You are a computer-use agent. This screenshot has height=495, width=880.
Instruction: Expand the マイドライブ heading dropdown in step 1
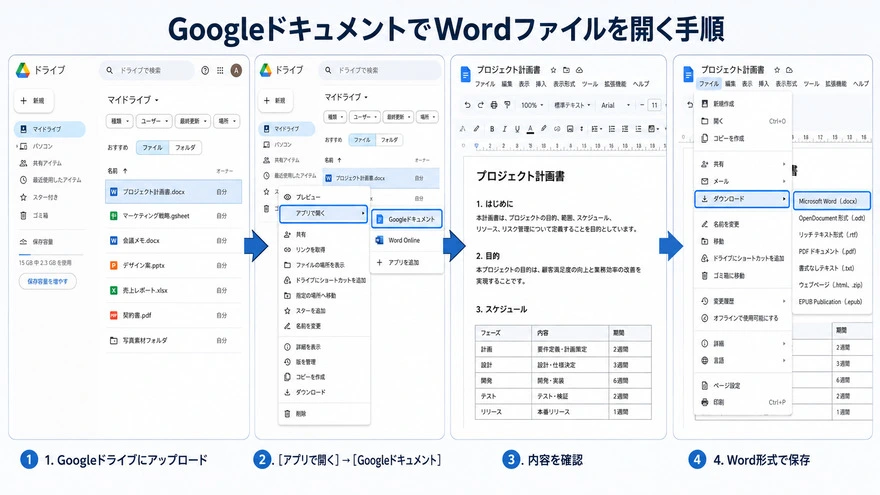coord(157,100)
